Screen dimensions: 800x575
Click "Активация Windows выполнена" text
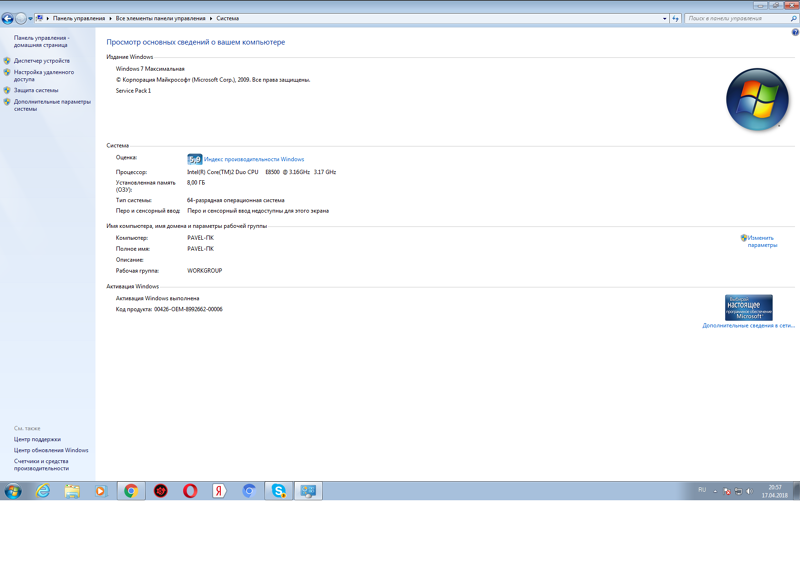158,298
